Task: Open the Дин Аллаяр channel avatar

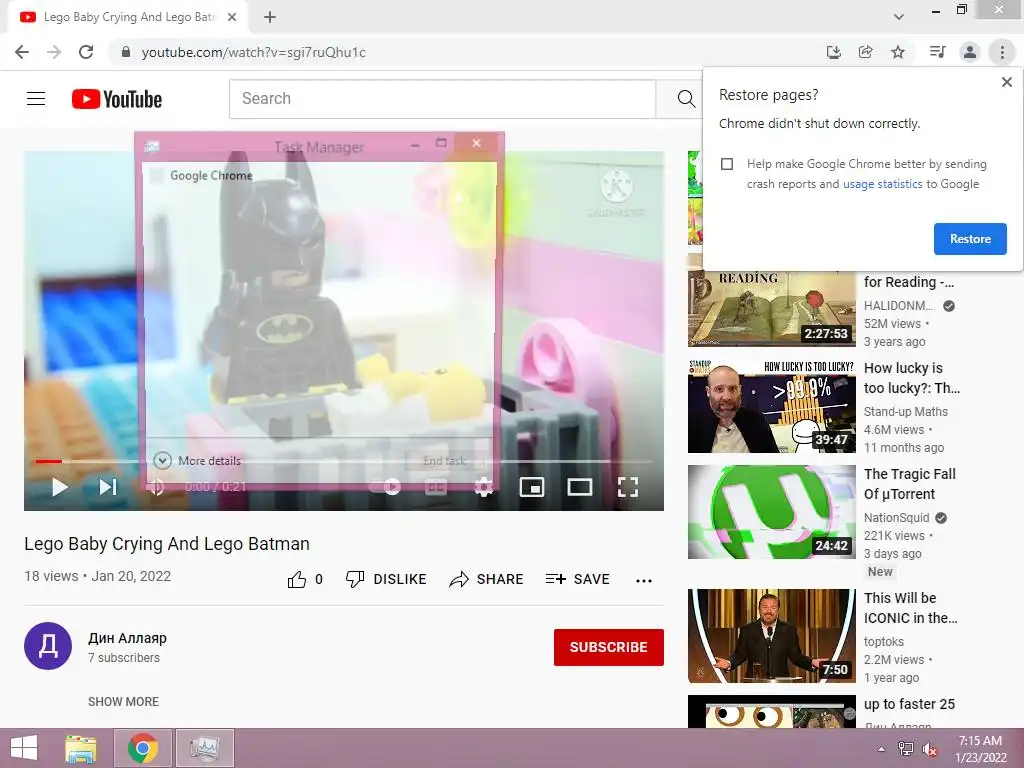Action: [x=48, y=646]
